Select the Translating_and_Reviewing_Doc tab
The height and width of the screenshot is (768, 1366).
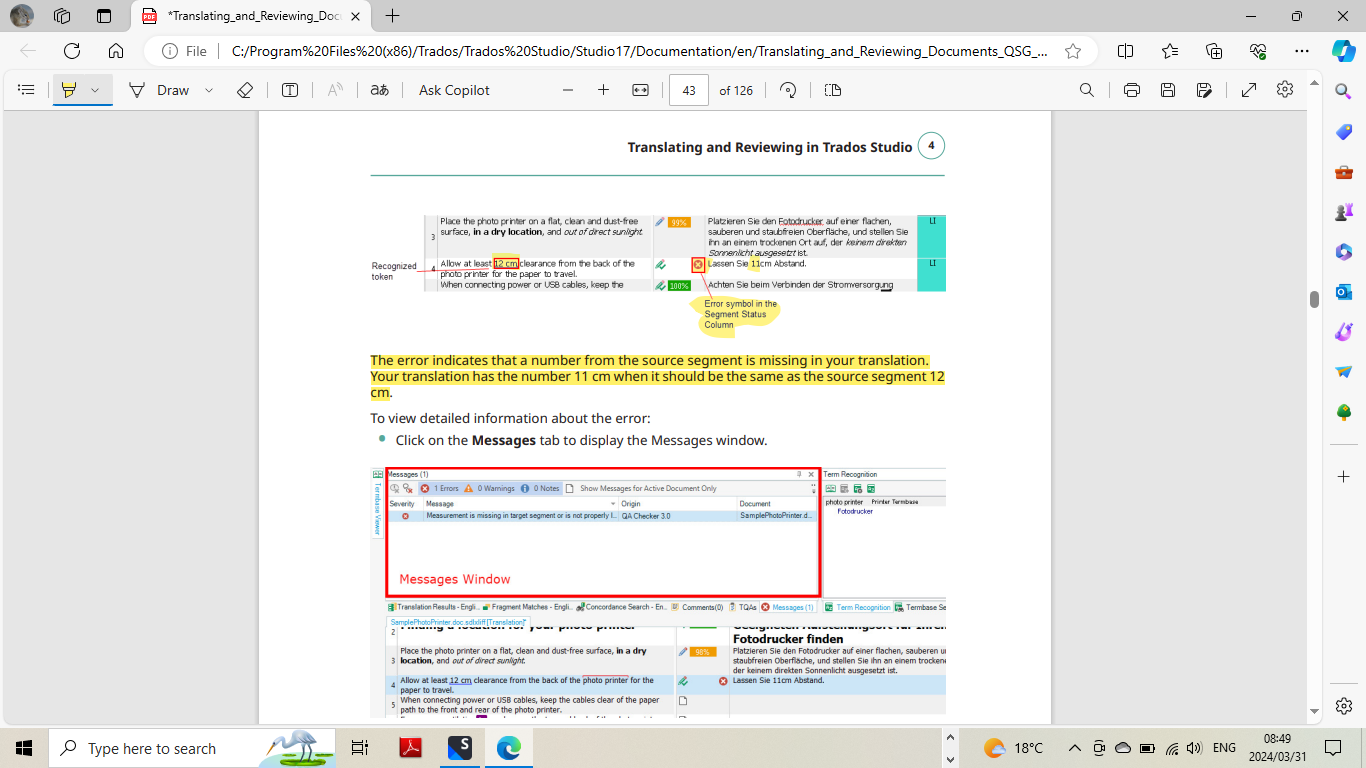coord(253,16)
